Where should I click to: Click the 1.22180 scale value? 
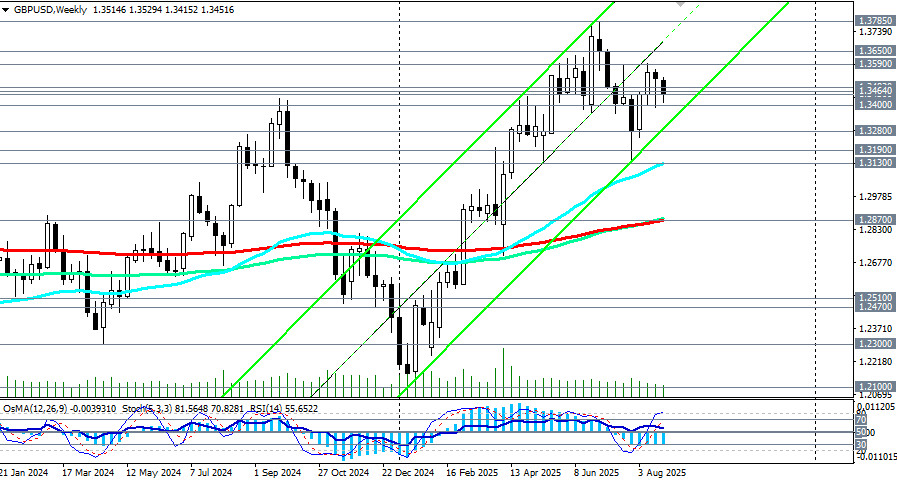875,361
